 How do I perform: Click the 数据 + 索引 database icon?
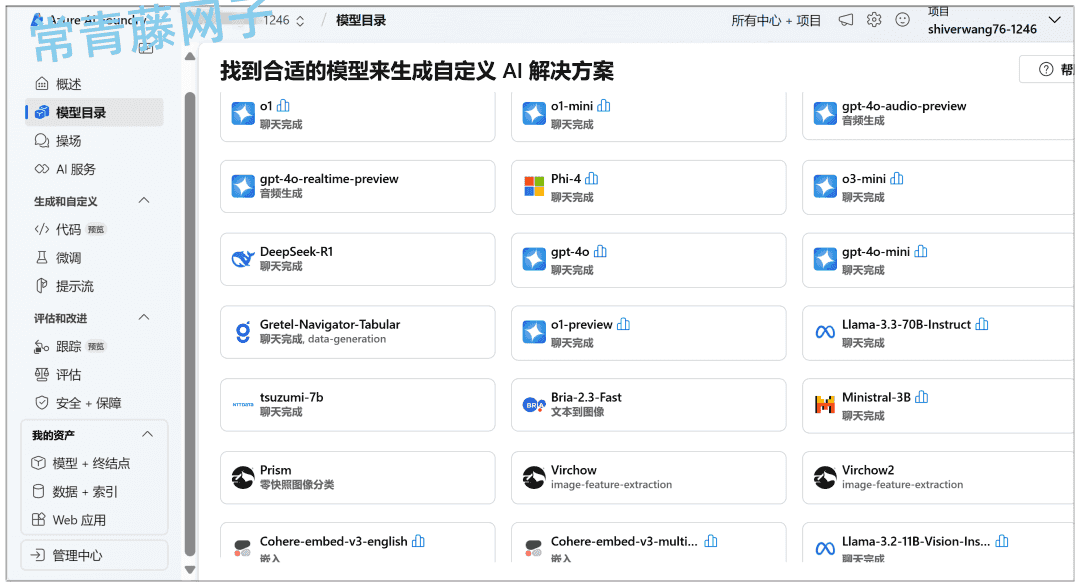pyautogui.click(x=39, y=491)
